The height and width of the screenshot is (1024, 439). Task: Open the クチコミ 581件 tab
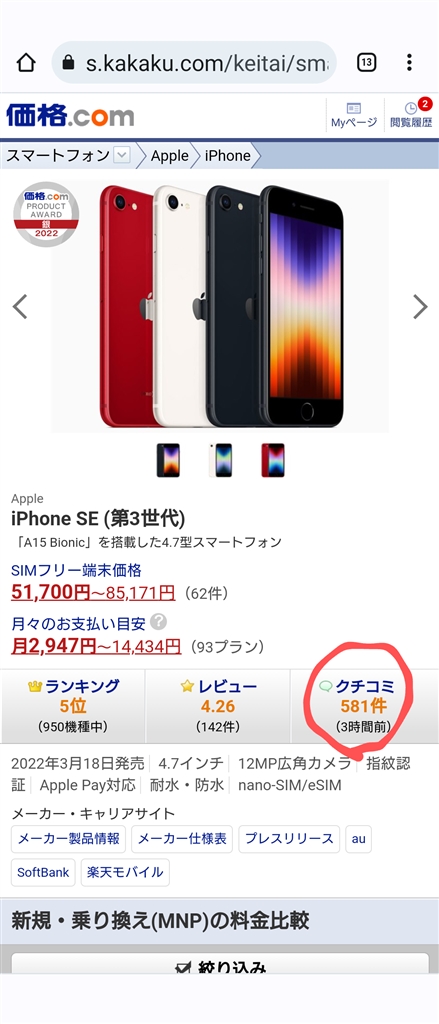(x=365, y=706)
